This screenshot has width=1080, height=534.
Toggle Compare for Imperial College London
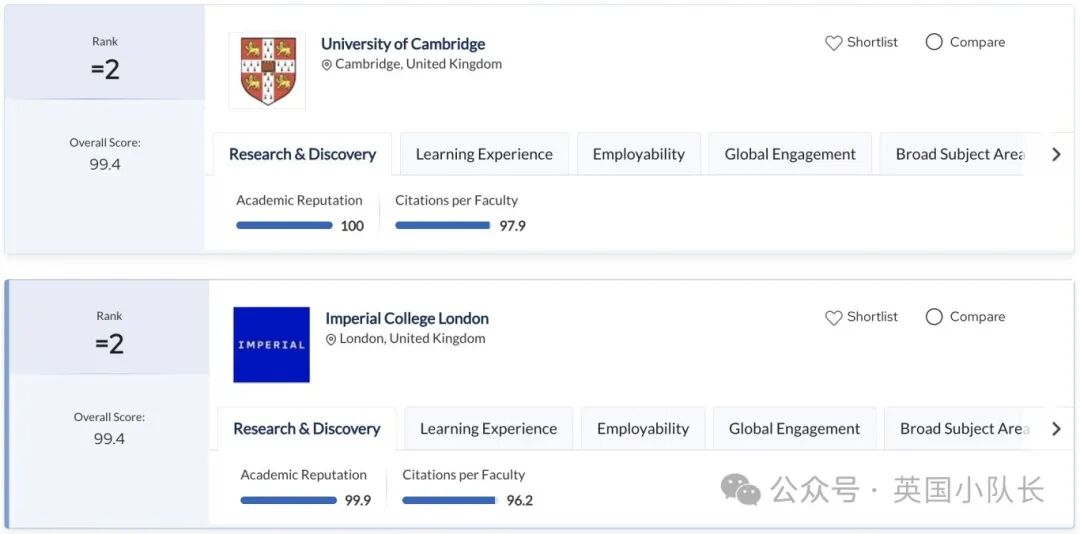[934, 317]
